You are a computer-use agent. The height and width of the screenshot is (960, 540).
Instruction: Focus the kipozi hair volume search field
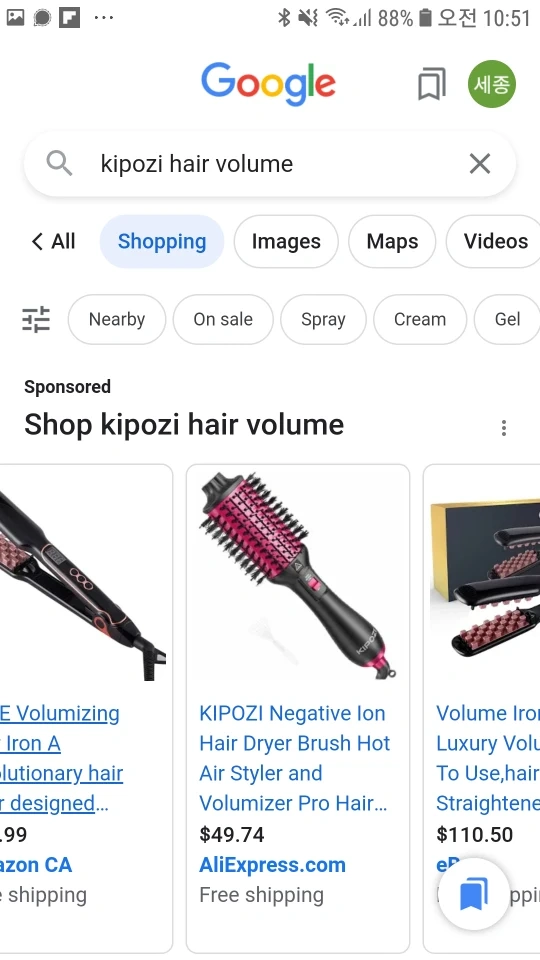click(269, 163)
